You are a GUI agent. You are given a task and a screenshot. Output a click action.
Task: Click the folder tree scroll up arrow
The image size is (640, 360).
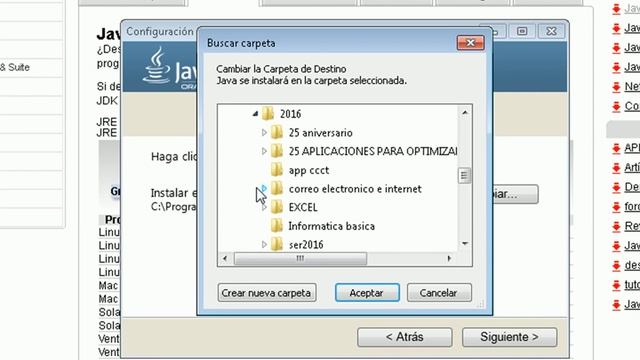click(x=464, y=112)
